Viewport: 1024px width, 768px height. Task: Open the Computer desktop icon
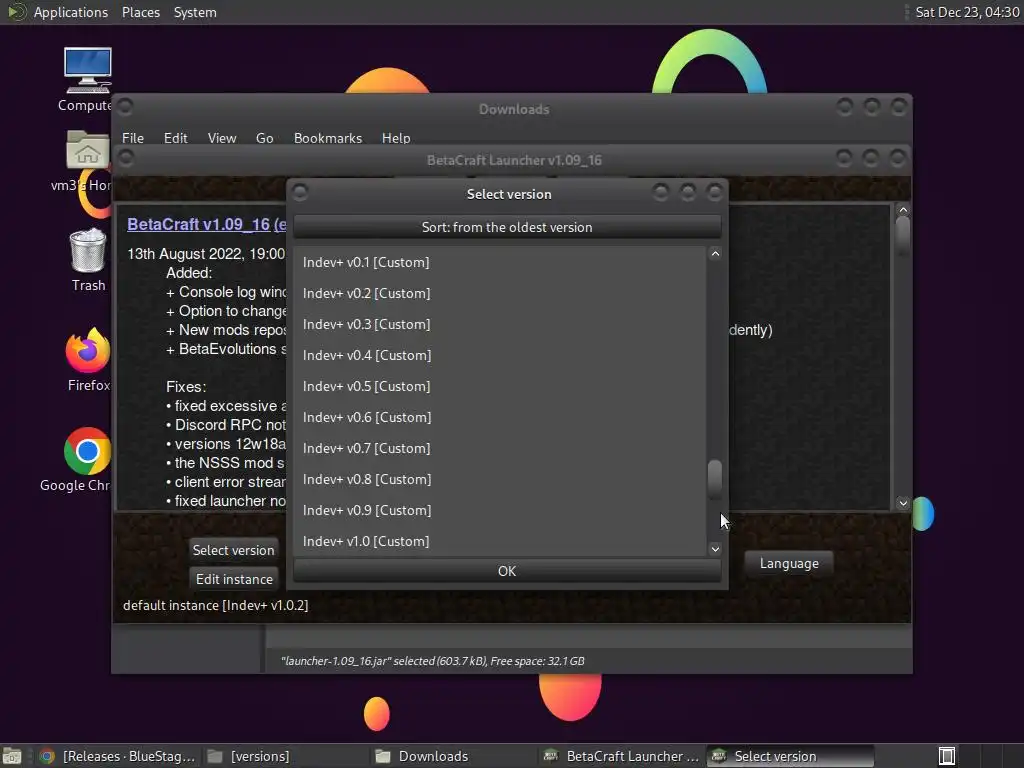(87, 79)
